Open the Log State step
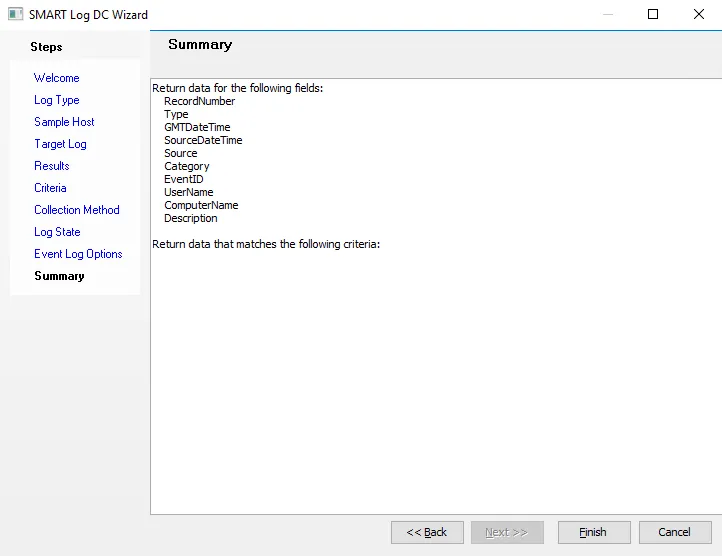 (x=57, y=232)
